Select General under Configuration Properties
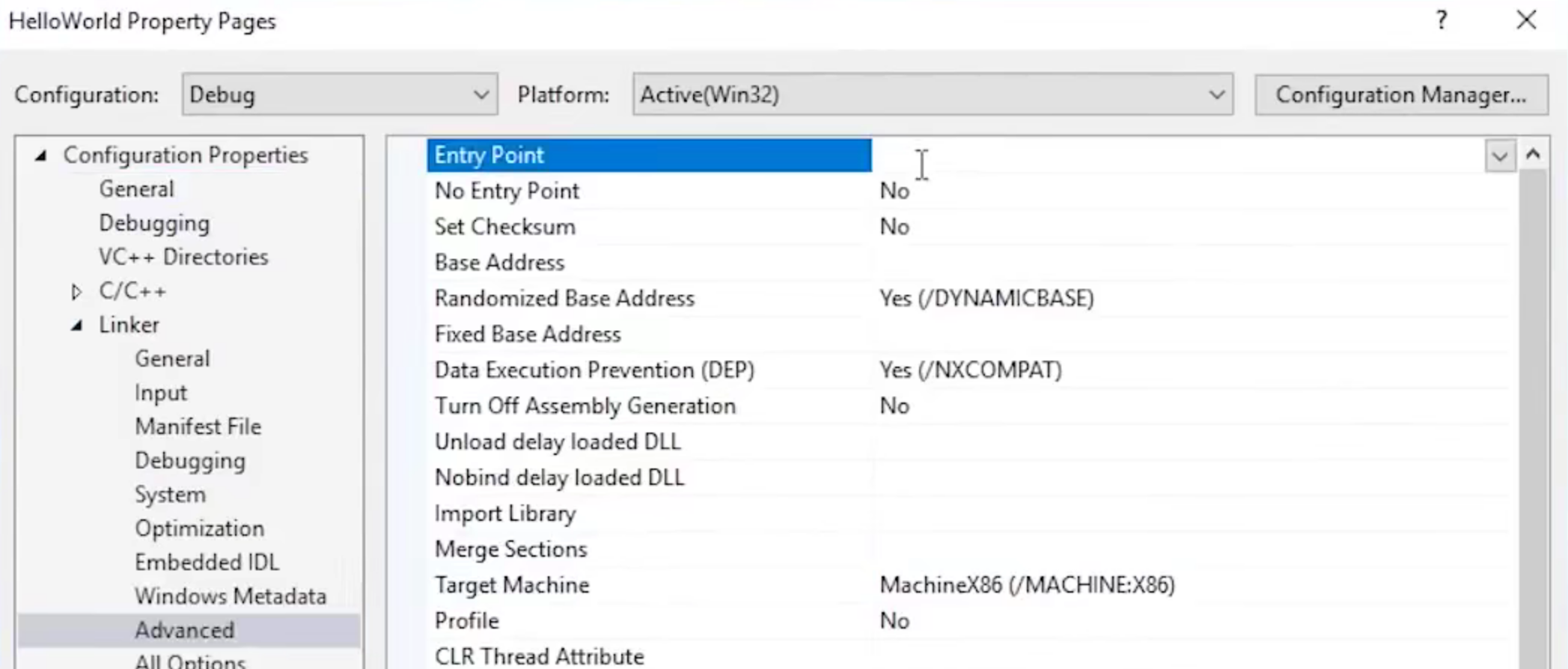This screenshot has height=669, width=1568. pyautogui.click(x=136, y=189)
